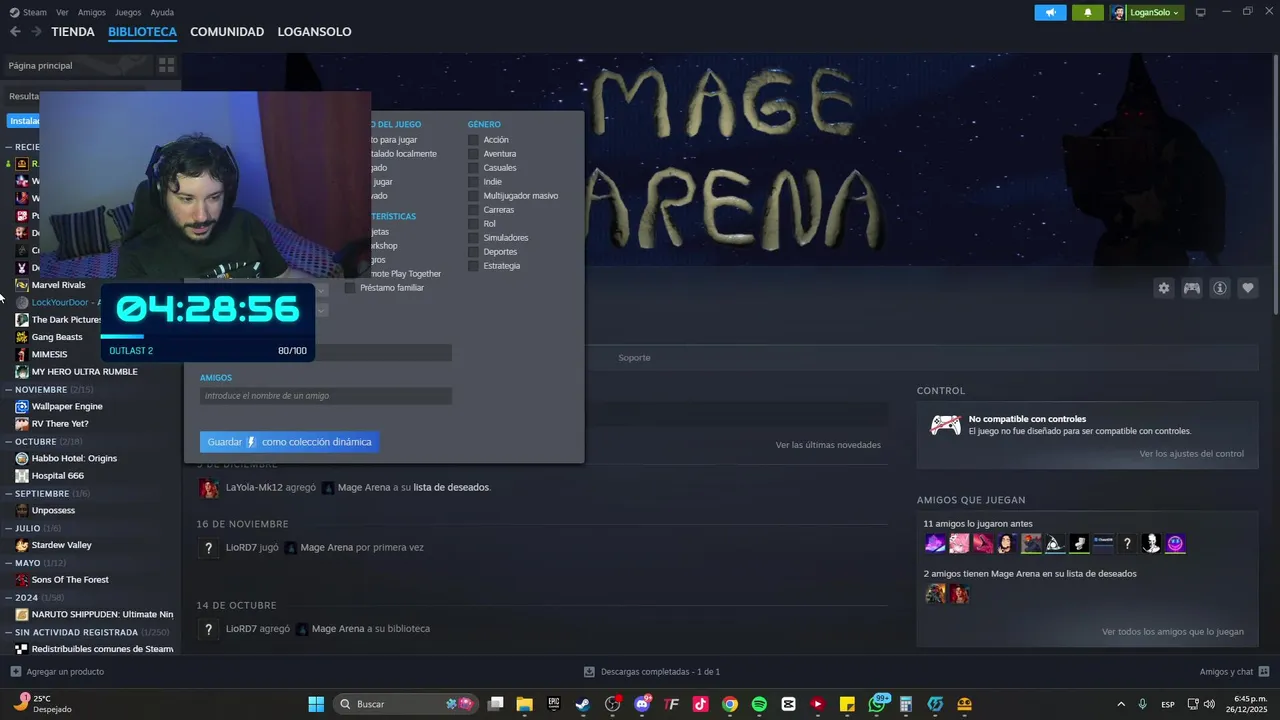Go back with the left arrow
The image size is (1280, 720).
15,32
